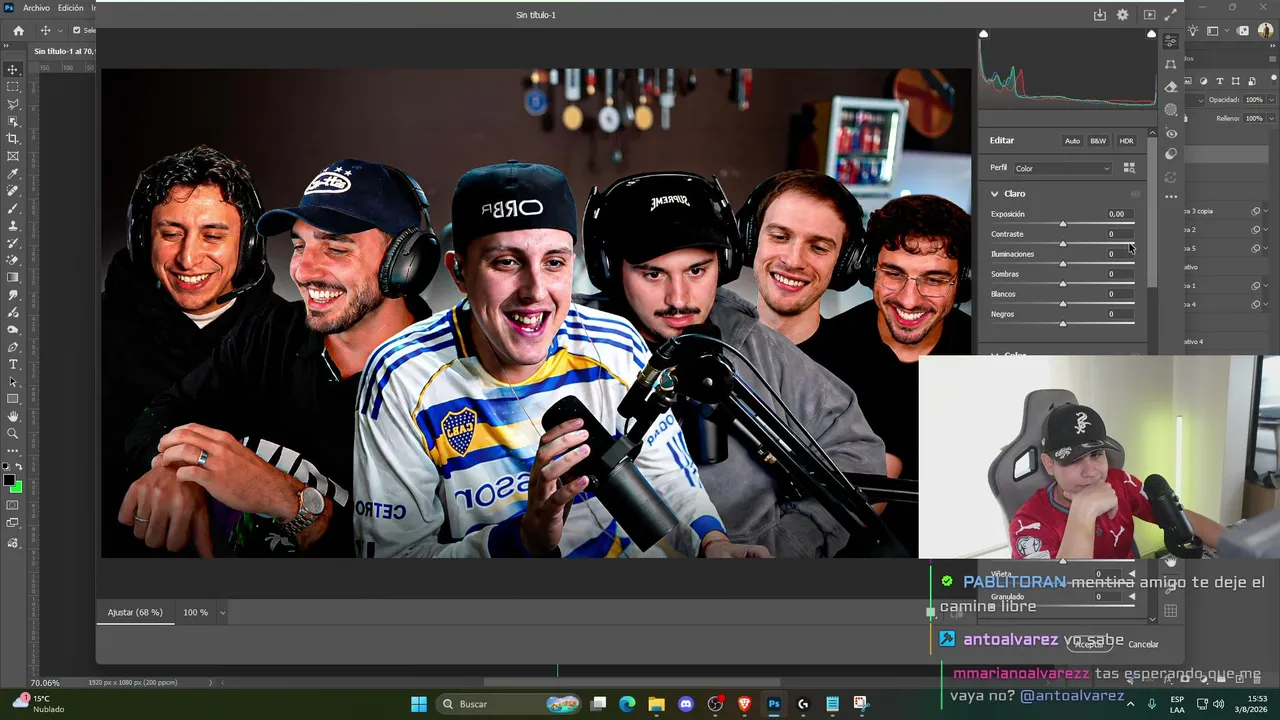Select the Frame tool
This screenshot has height=720, width=1280.
(x=13, y=156)
